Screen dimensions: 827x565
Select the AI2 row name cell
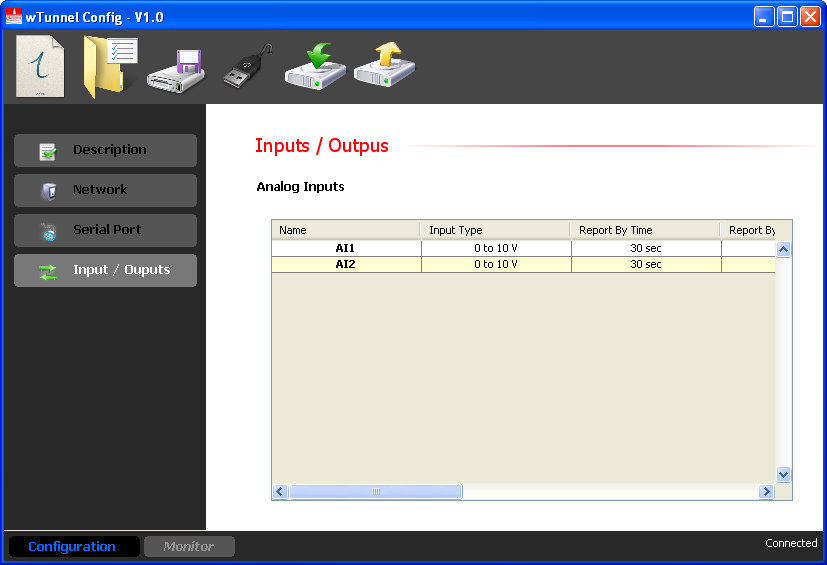345,265
